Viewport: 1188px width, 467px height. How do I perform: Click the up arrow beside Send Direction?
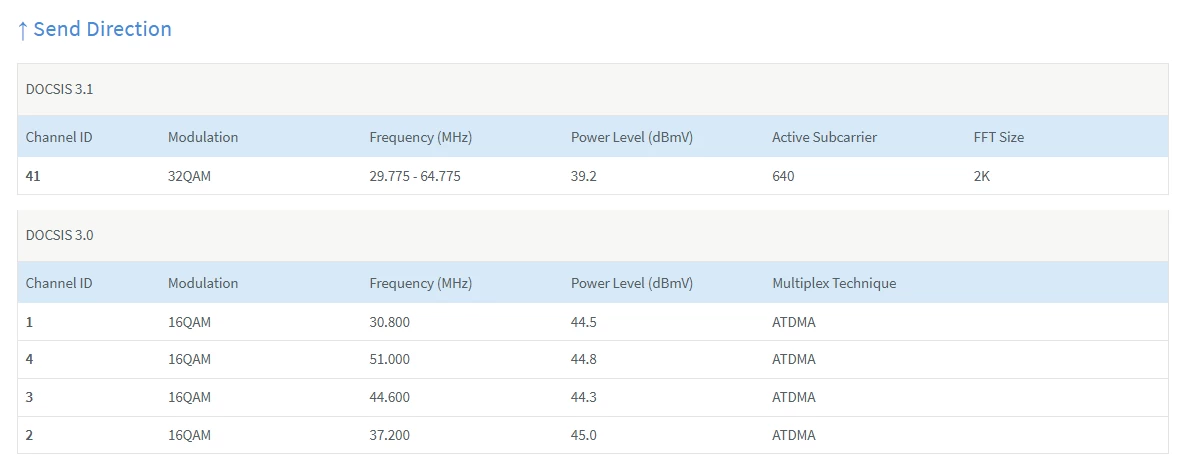pos(22,30)
